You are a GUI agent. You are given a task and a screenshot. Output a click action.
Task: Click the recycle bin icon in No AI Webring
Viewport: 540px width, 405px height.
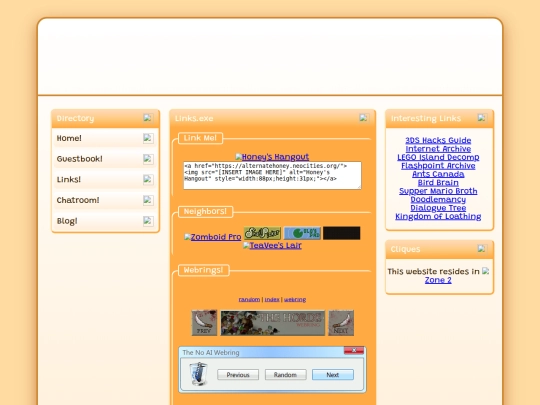coord(199,374)
